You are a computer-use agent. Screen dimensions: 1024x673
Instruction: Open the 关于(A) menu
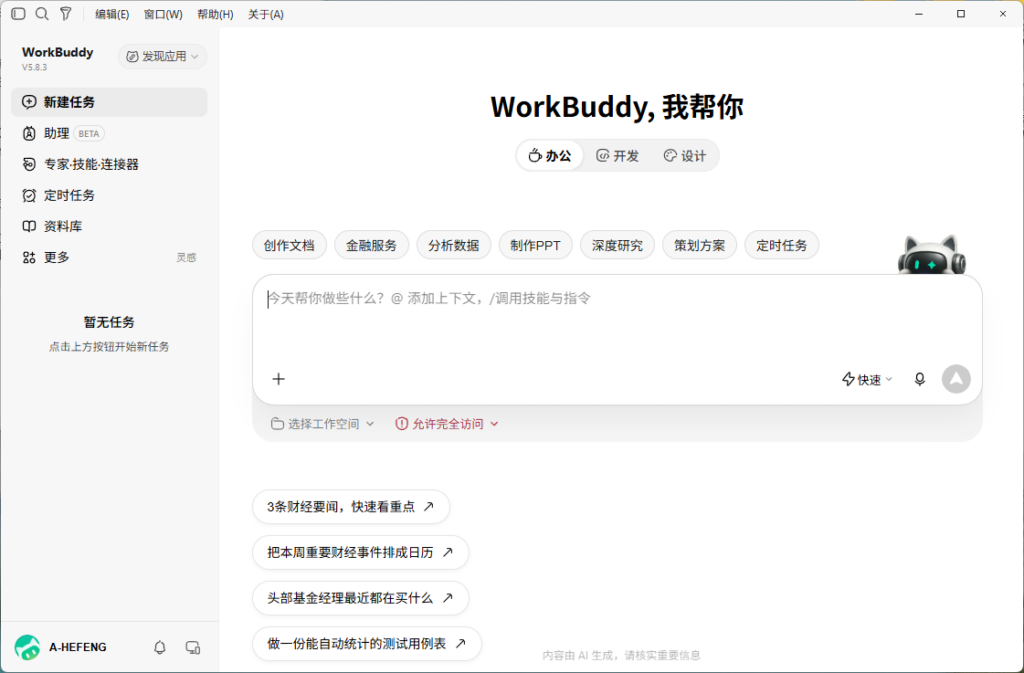pyautogui.click(x=266, y=14)
